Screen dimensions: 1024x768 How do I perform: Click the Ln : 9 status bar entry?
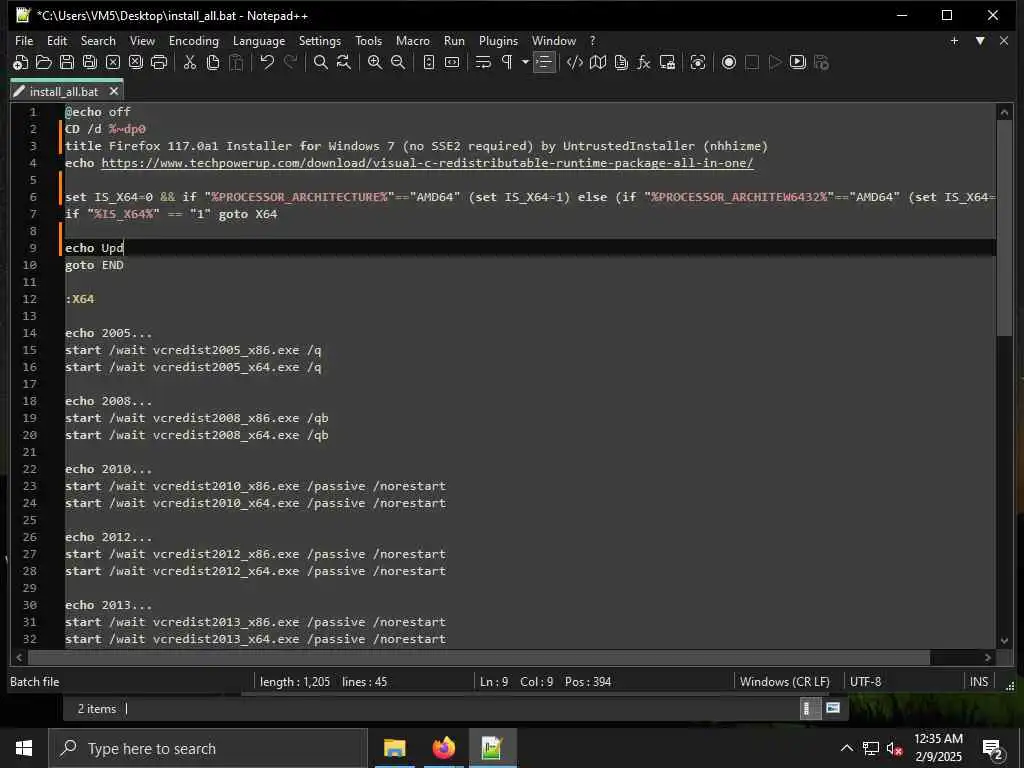coord(494,682)
